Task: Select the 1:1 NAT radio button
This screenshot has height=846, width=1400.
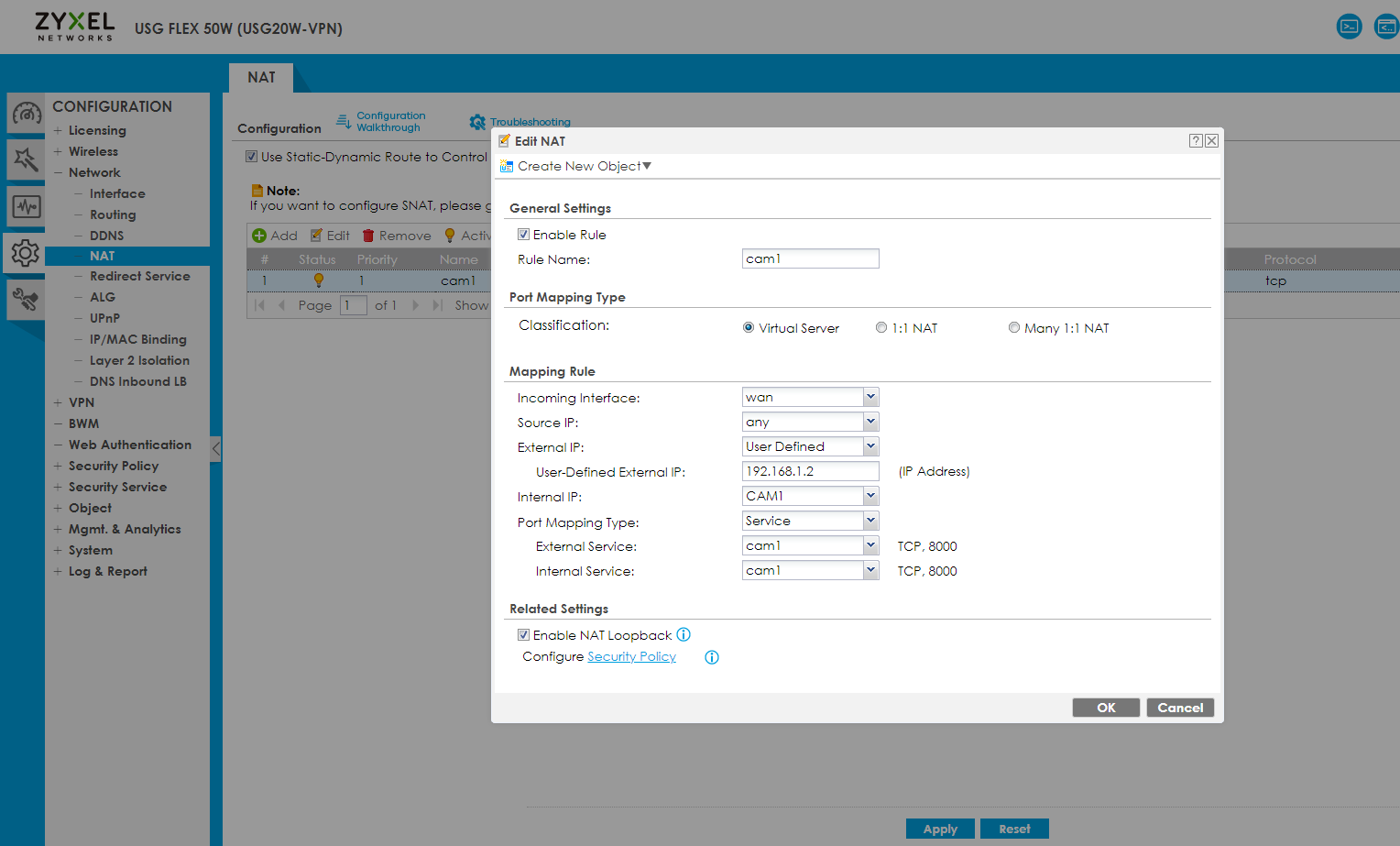Action: click(x=881, y=328)
